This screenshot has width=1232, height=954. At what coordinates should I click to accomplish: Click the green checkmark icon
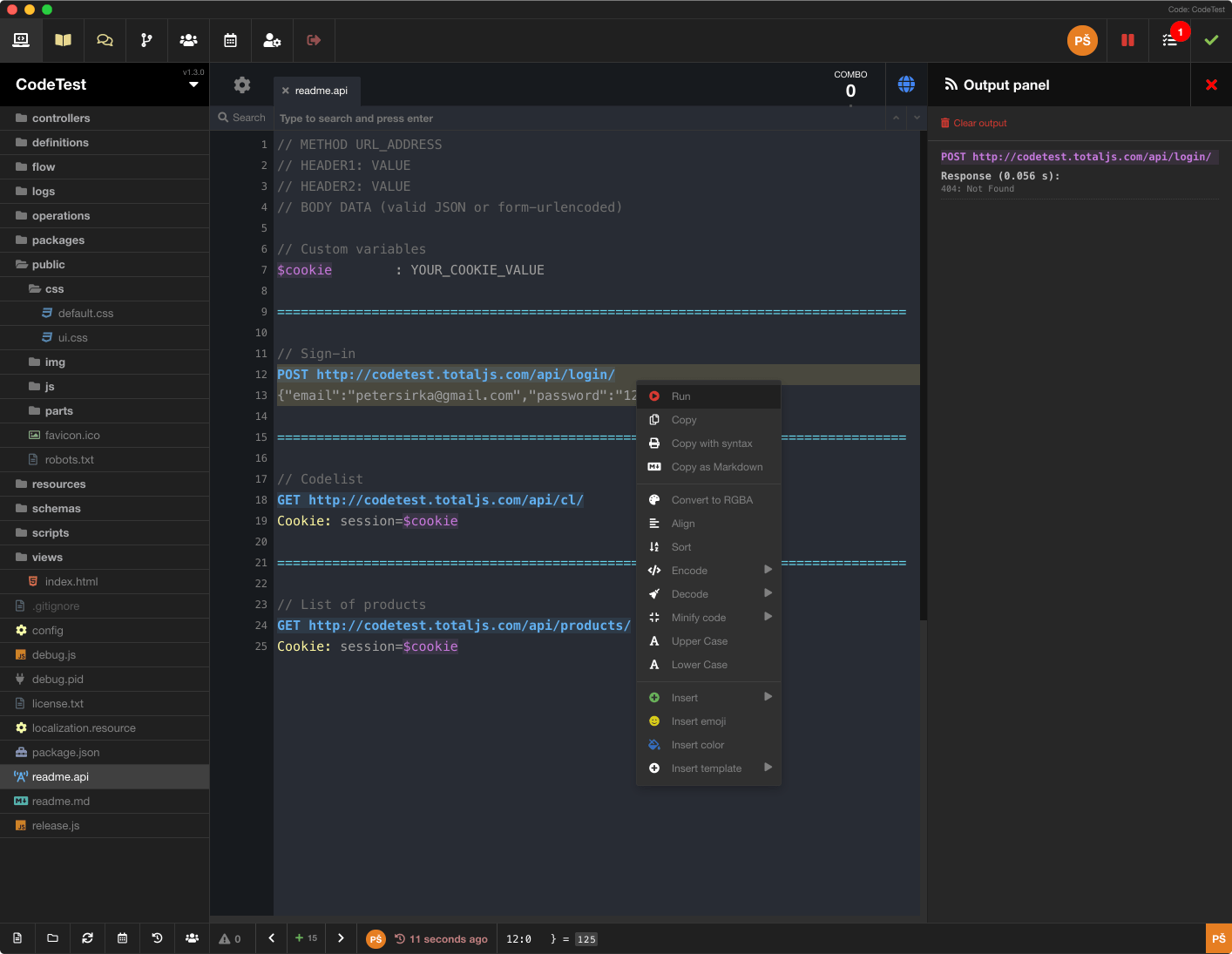tap(1211, 40)
